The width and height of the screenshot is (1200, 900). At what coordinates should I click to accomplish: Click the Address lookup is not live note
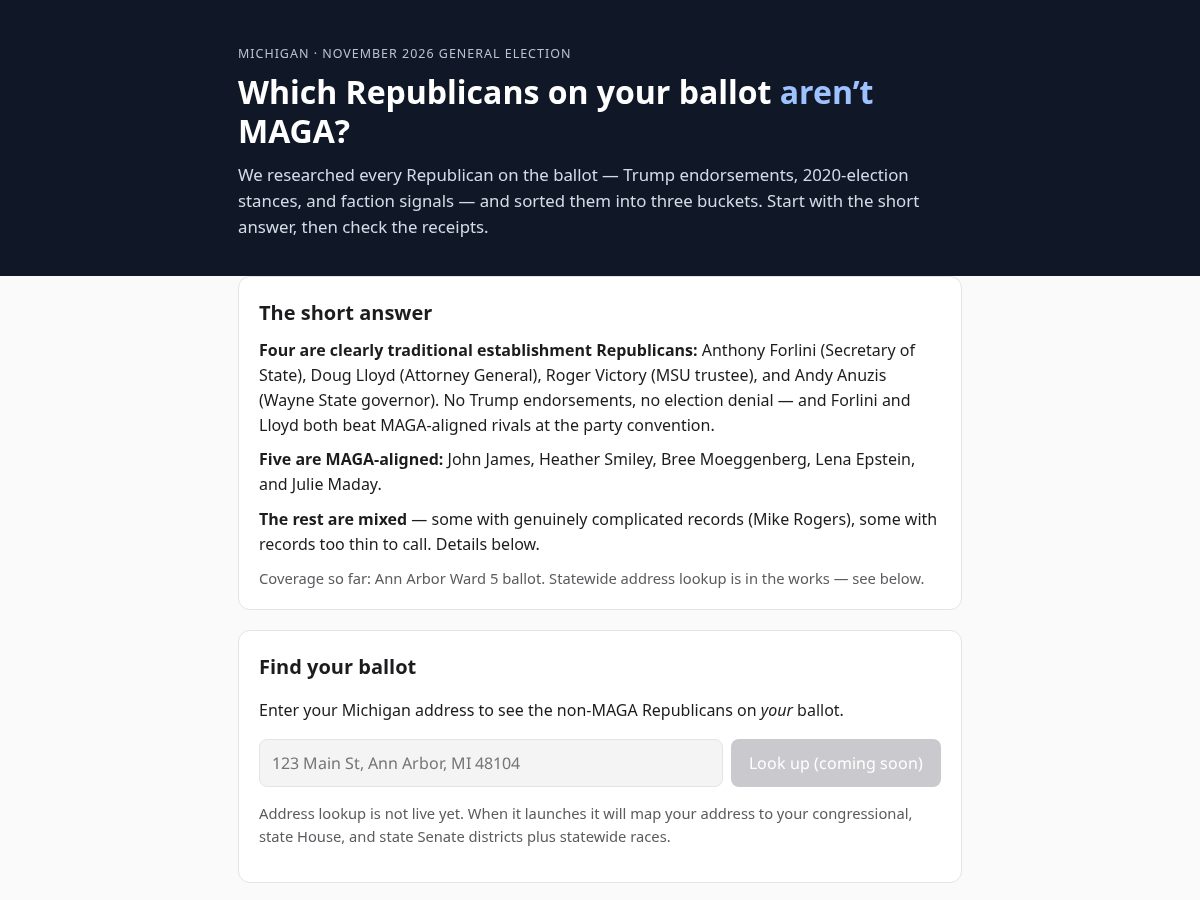pyautogui.click(x=585, y=825)
